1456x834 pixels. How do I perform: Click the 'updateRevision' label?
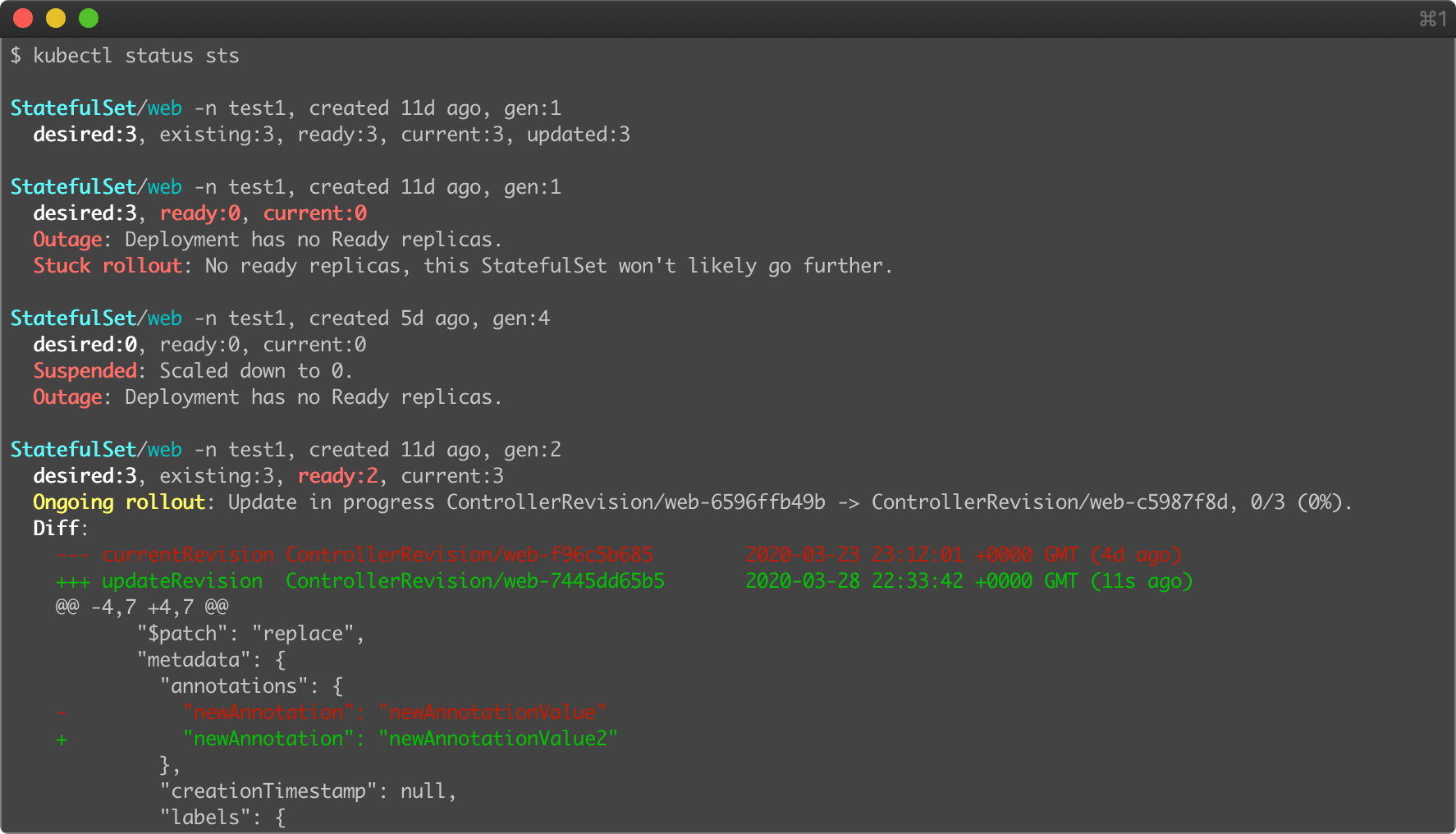click(x=182, y=581)
